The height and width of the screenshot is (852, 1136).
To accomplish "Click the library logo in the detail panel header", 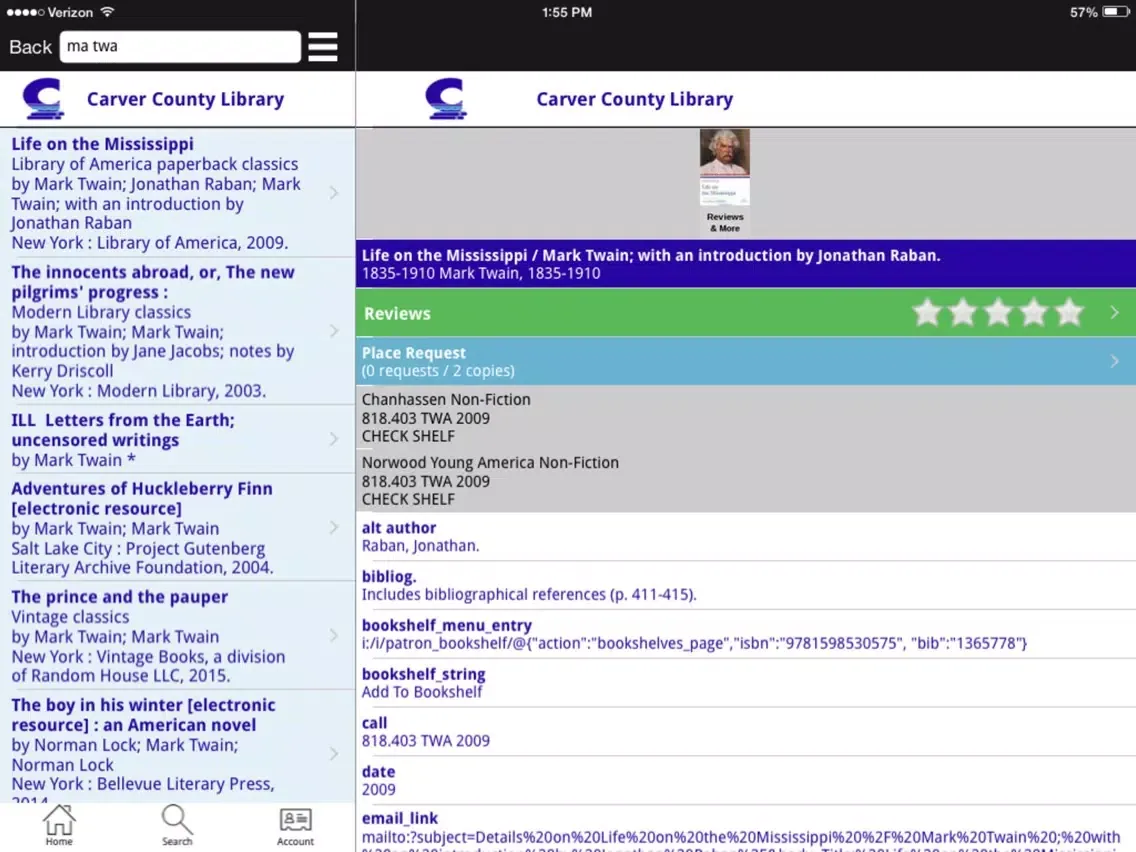I will (446, 99).
